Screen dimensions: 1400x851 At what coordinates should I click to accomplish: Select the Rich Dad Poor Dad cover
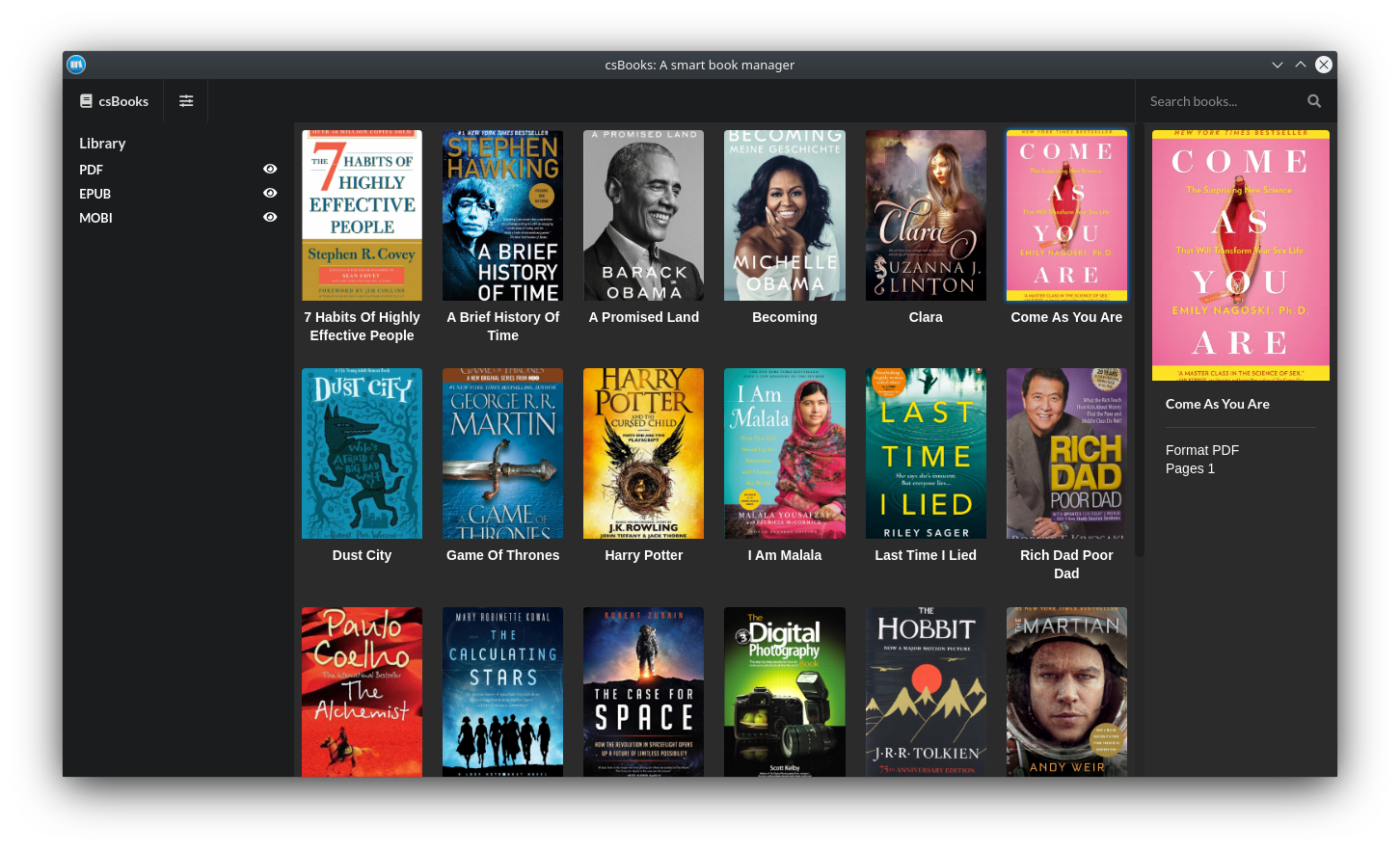[1066, 453]
